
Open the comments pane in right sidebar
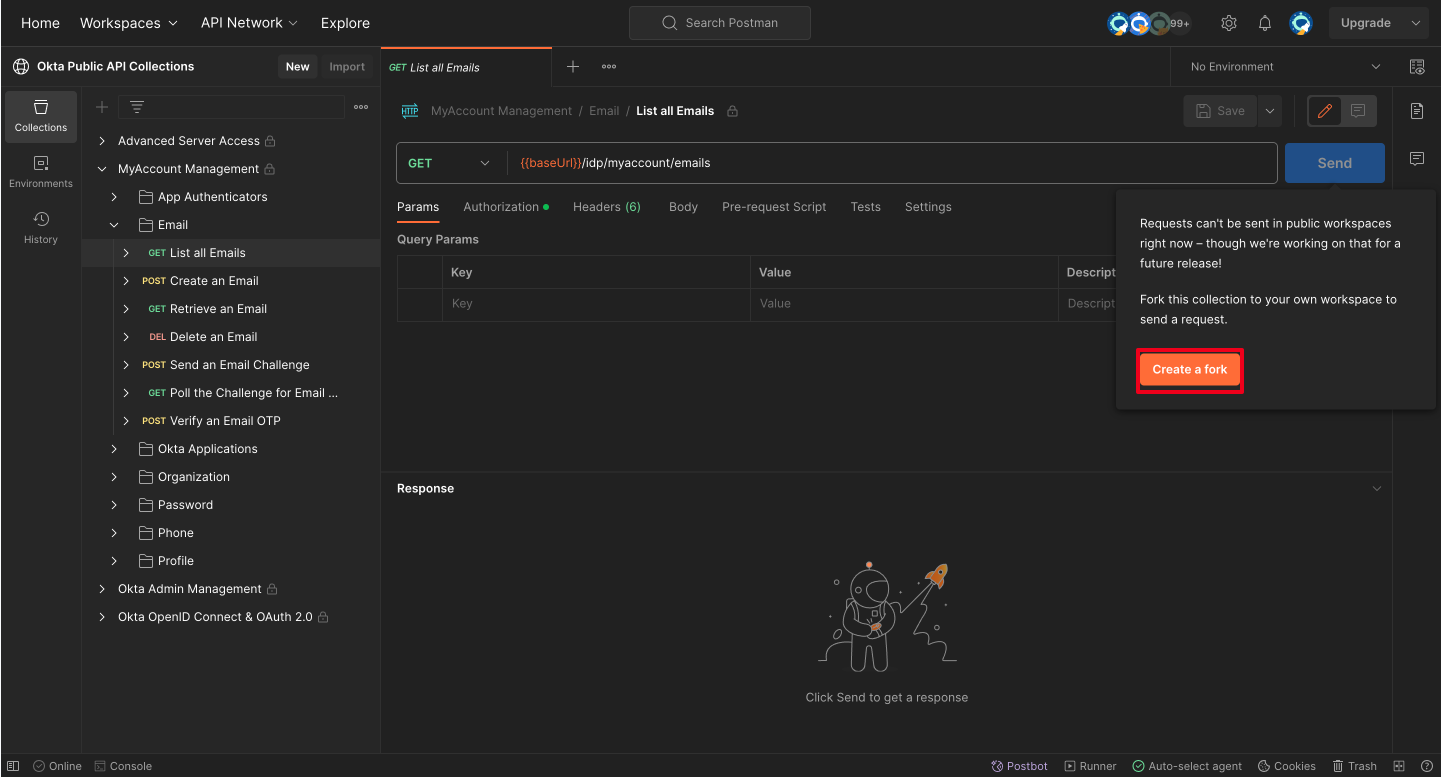pos(1417,159)
